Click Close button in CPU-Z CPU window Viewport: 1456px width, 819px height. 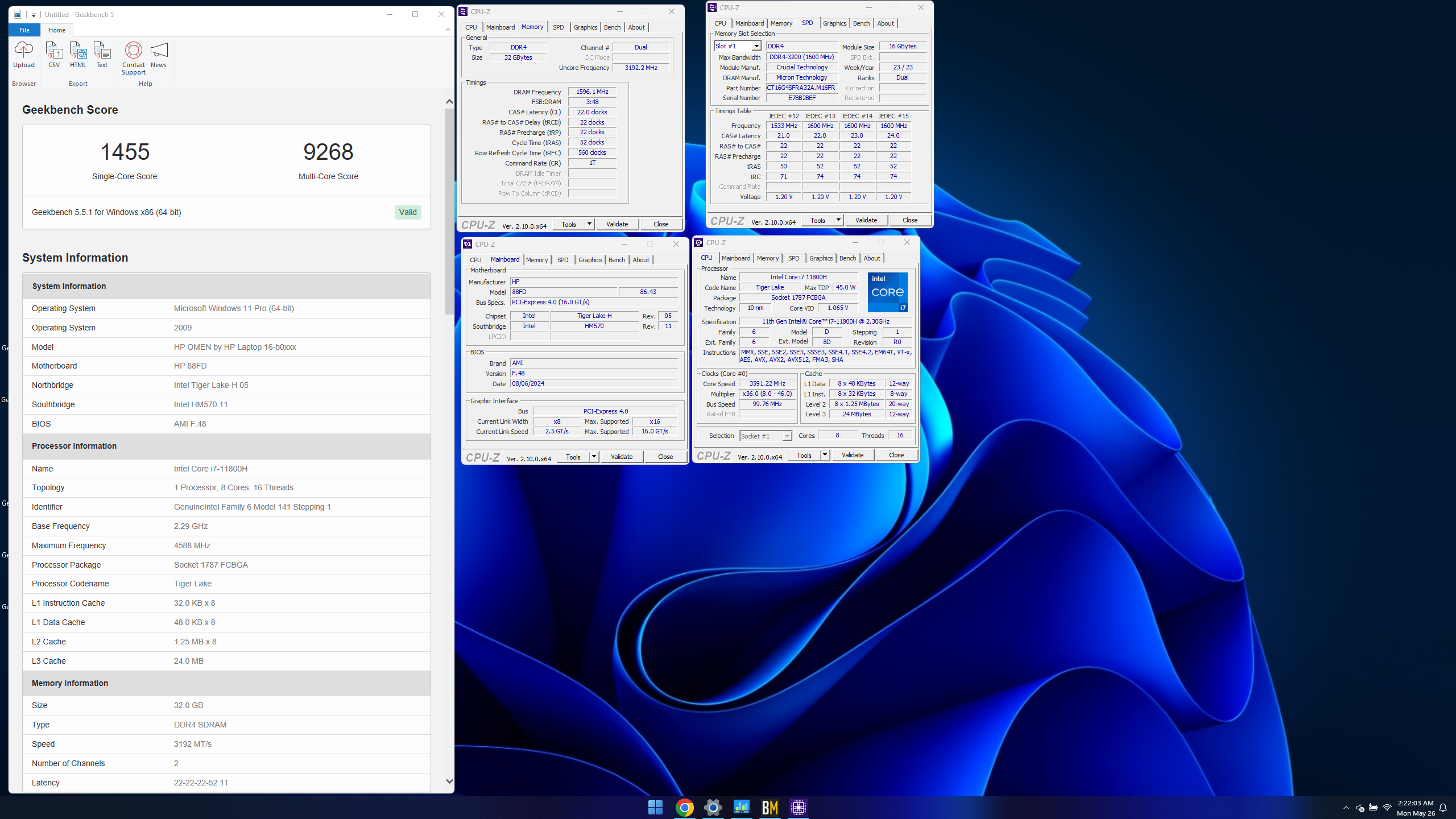[896, 455]
